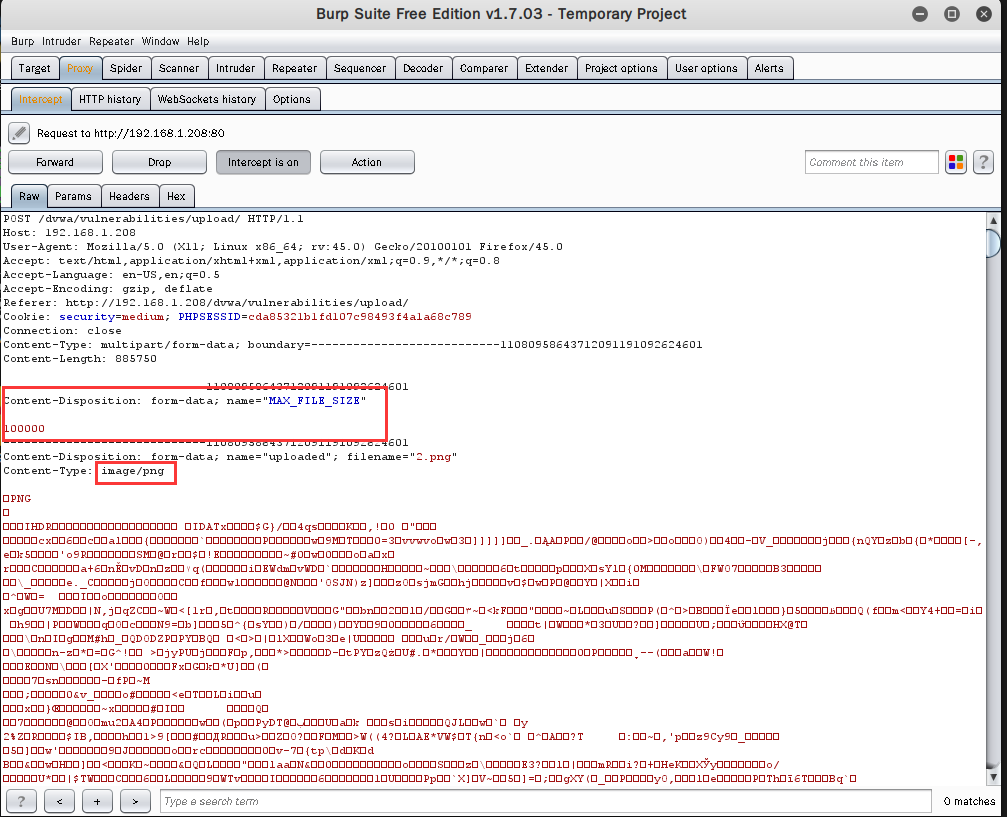Image resolution: width=1007 pixels, height=817 pixels.
Task: Open the Project options tab
Action: click(x=621, y=68)
